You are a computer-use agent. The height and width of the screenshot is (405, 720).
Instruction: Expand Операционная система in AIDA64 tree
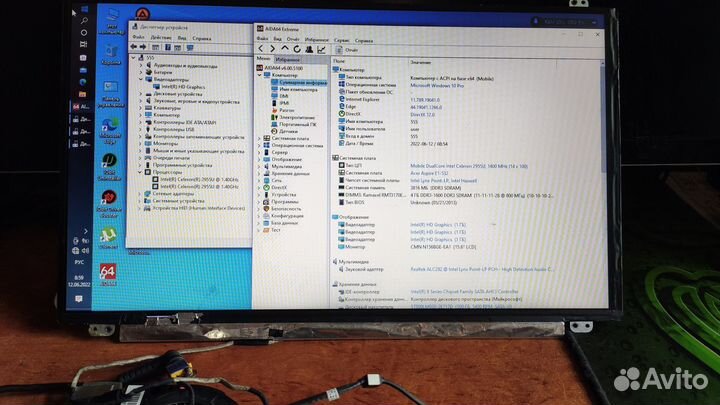tap(259, 145)
